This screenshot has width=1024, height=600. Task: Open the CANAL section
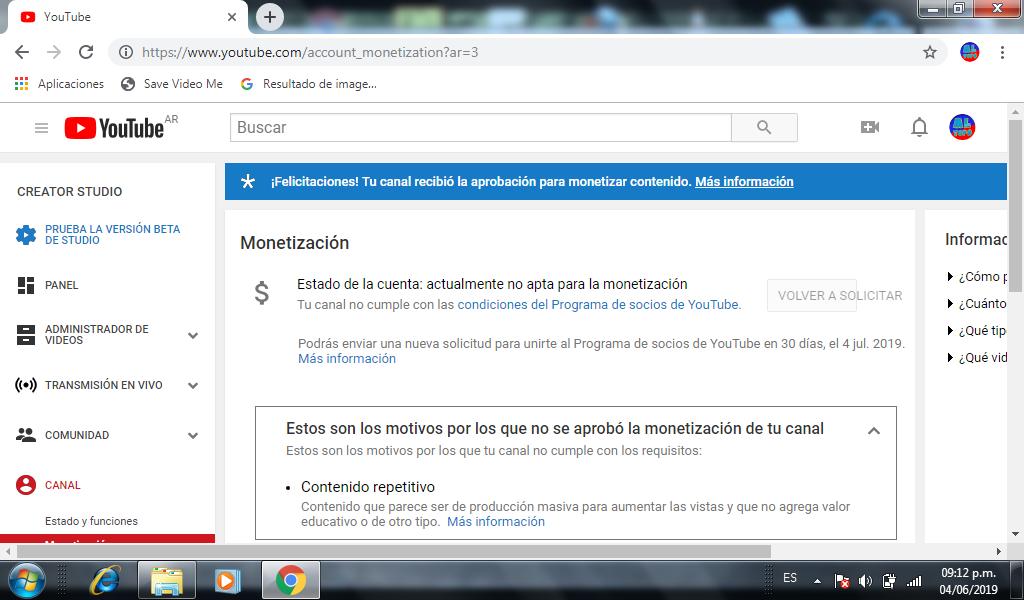(x=63, y=485)
